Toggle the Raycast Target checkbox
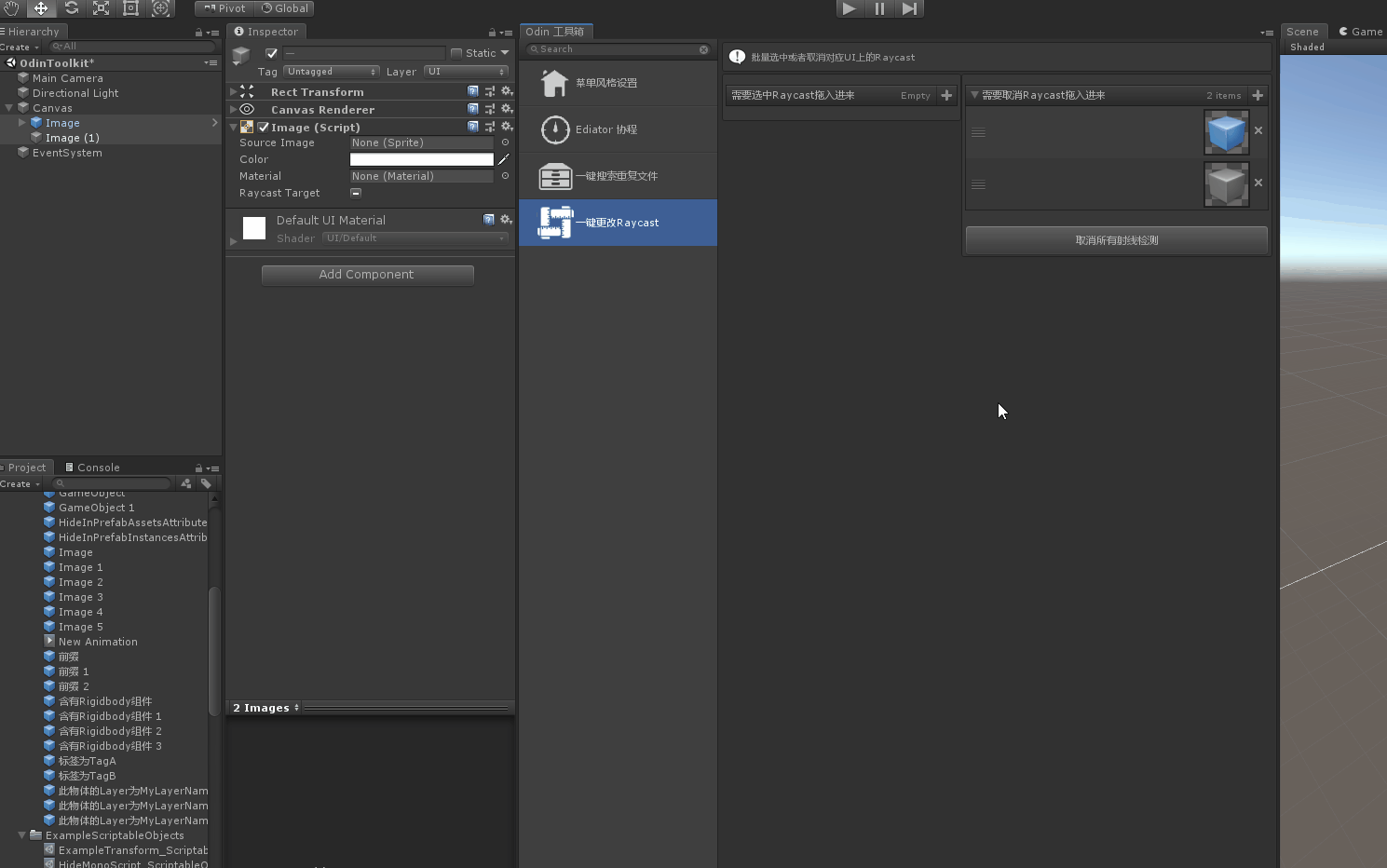The width and height of the screenshot is (1387, 868). click(356, 193)
